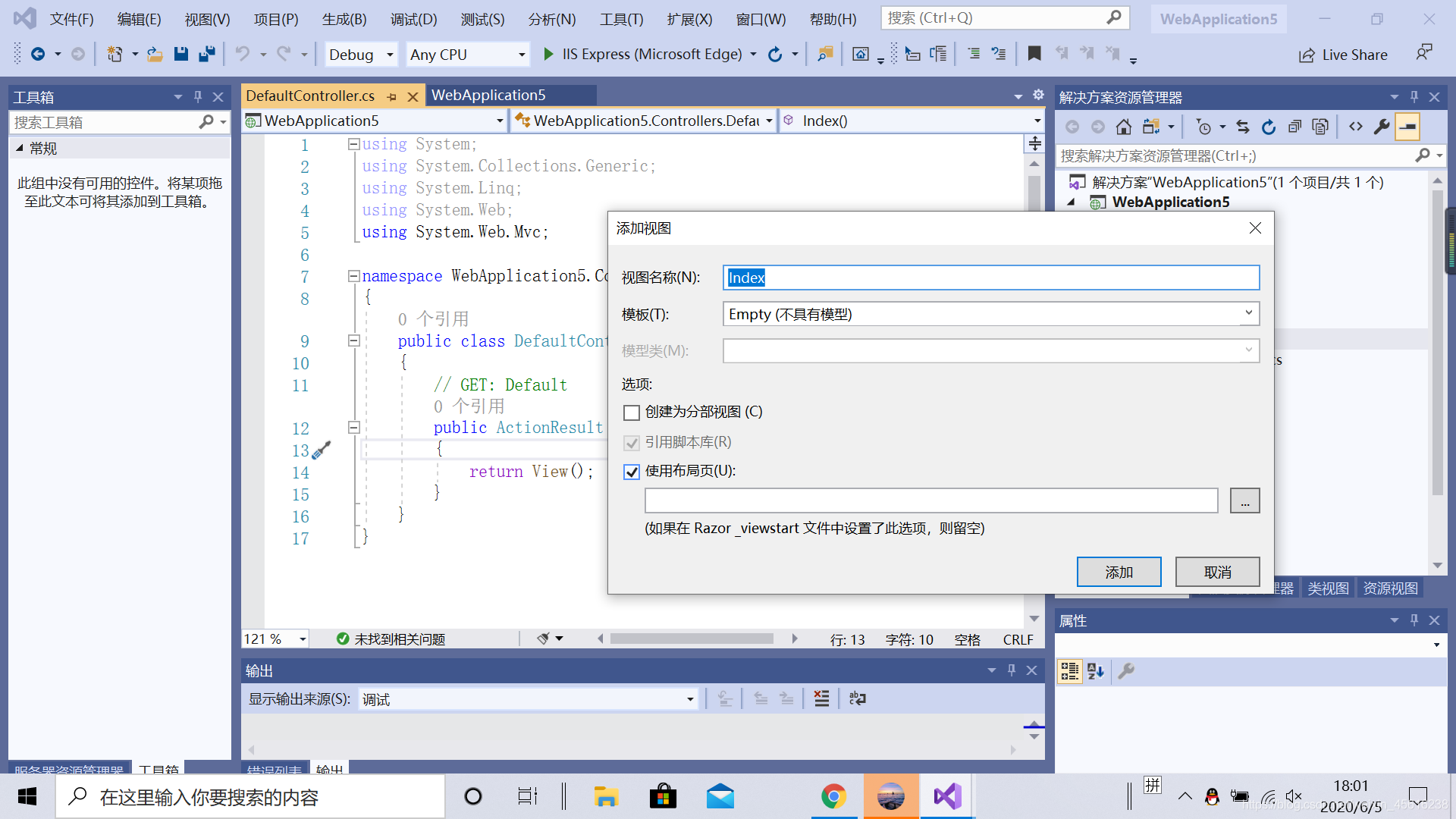Click the browse ... layout page button
This screenshot has width=1456, height=819.
tap(1244, 500)
